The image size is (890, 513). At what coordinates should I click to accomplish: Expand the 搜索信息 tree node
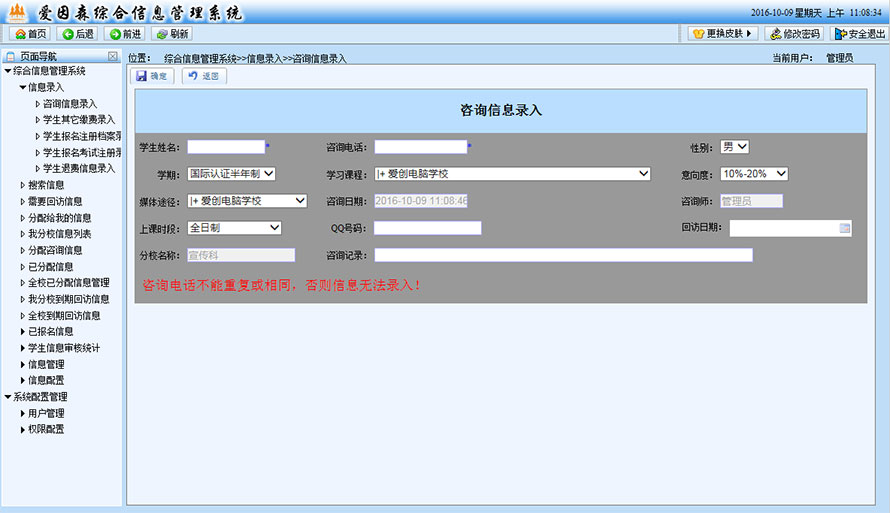(x=23, y=185)
